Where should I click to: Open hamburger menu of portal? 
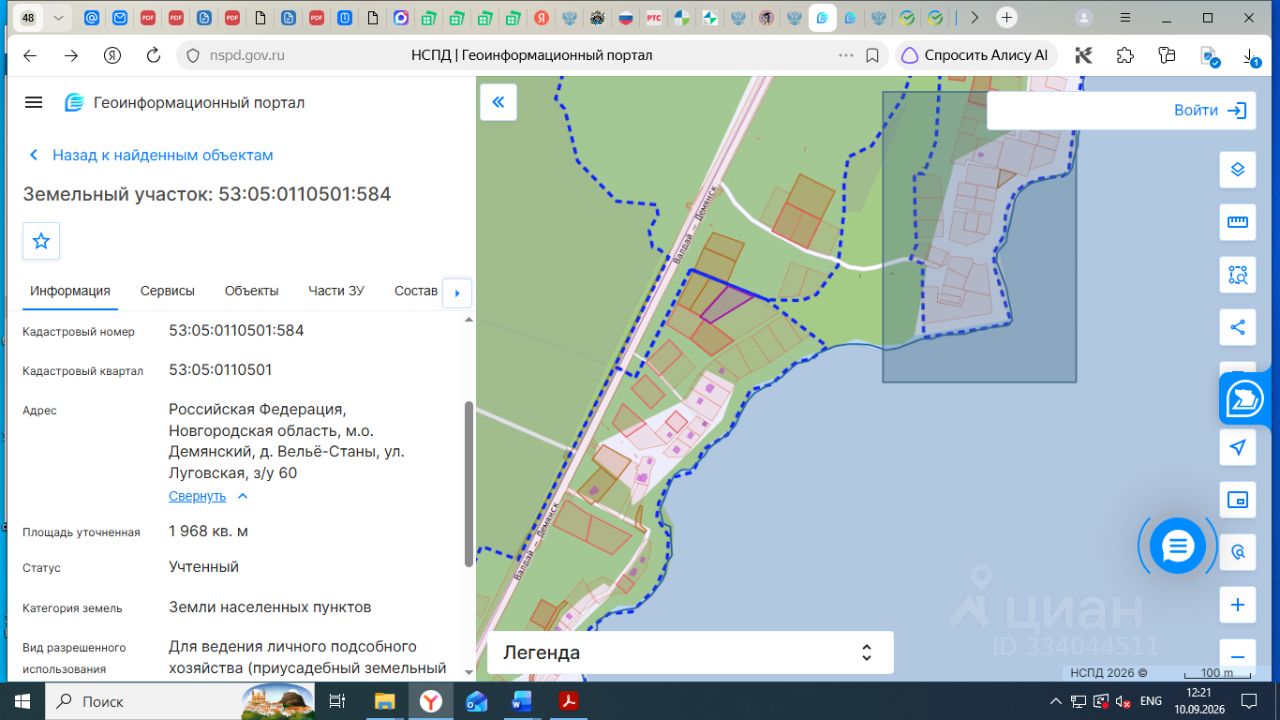(x=34, y=102)
